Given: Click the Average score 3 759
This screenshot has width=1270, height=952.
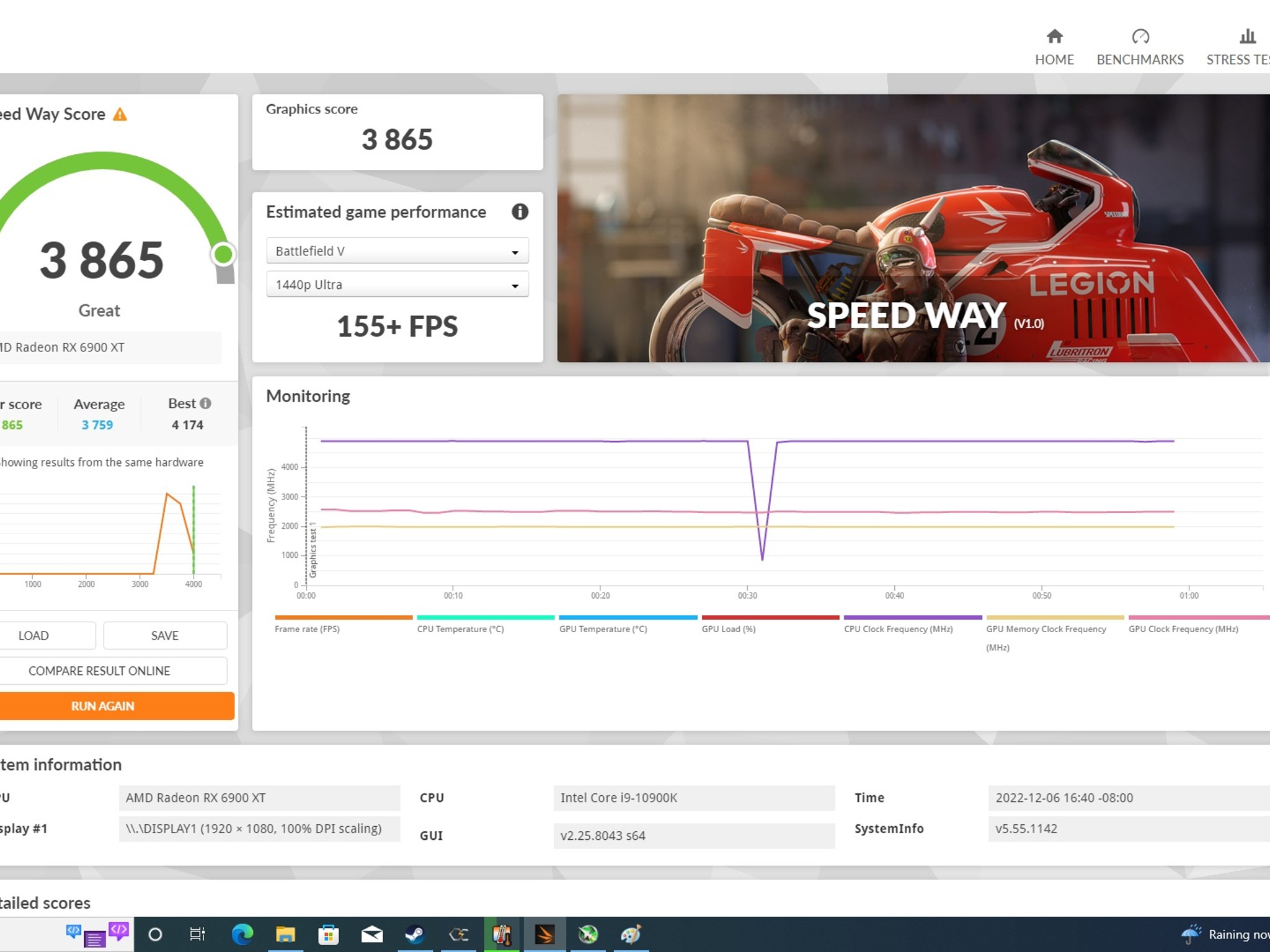Looking at the screenshot, I should (97, 425).
